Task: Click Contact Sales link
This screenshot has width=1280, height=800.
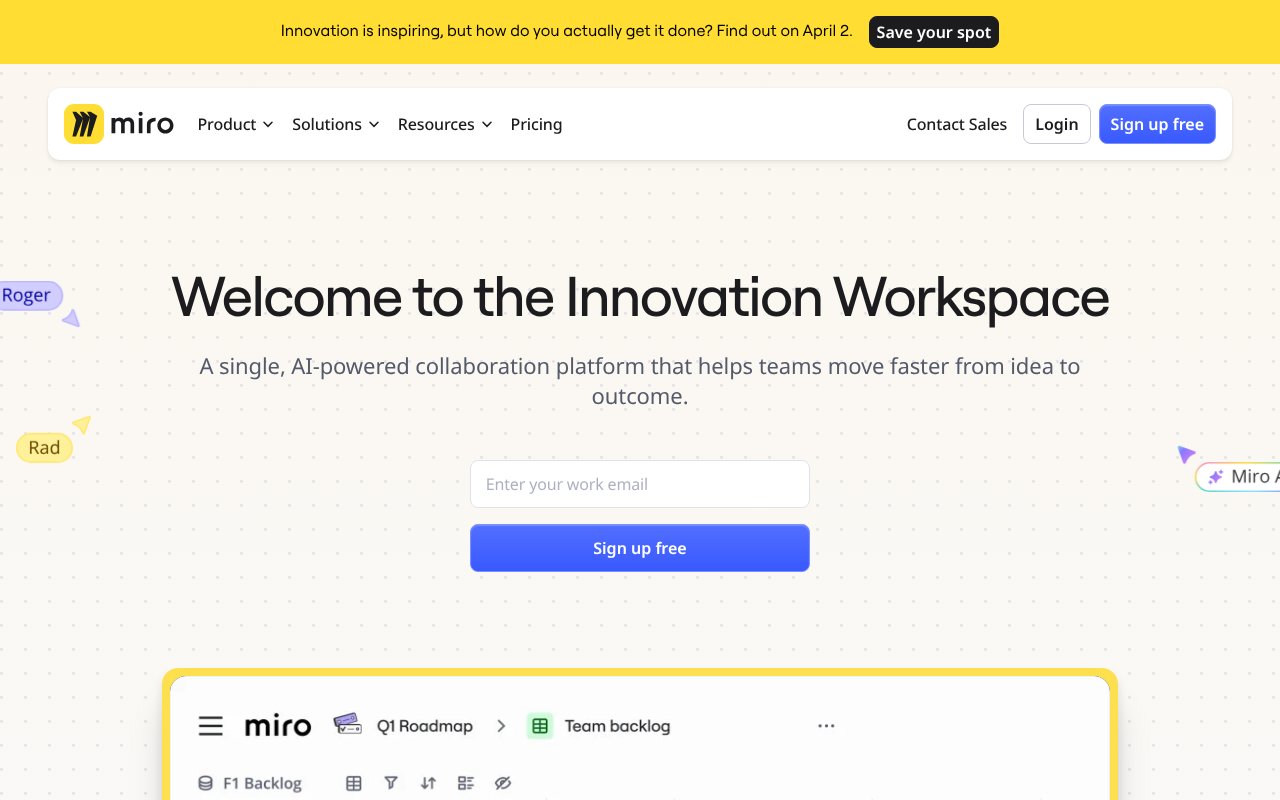Action: click(957, 124)
